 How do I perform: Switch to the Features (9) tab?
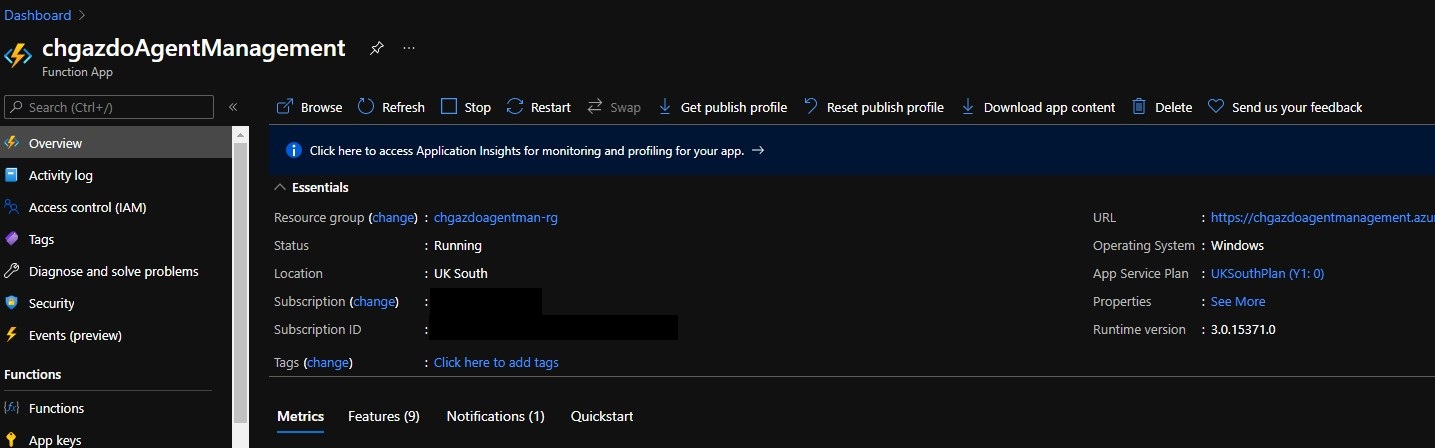(x=383, y=416)
